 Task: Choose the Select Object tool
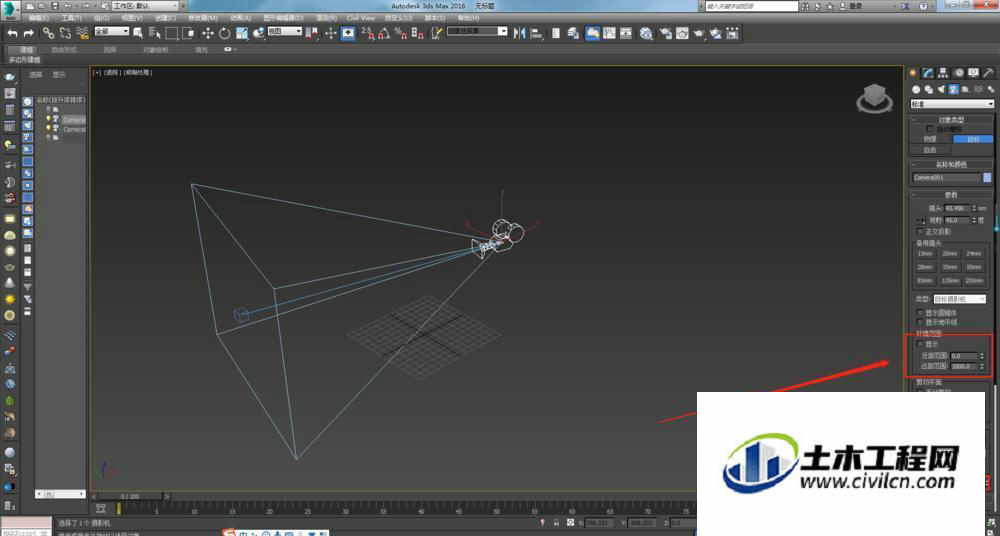[x=137, y=33]
